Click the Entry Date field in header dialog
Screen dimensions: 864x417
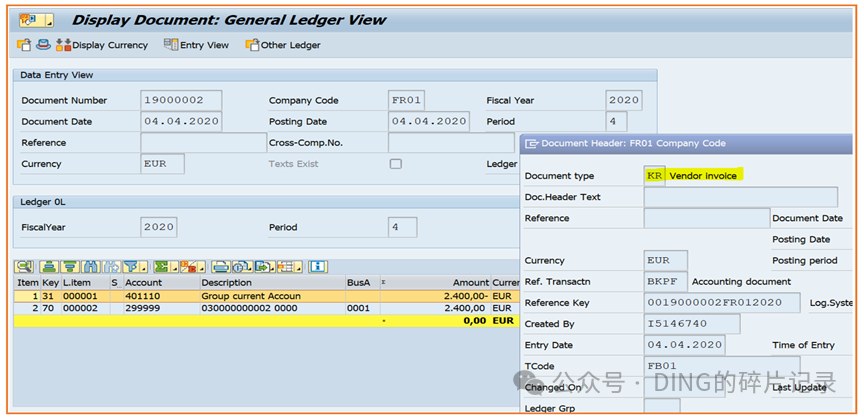(x=685, y=345)
